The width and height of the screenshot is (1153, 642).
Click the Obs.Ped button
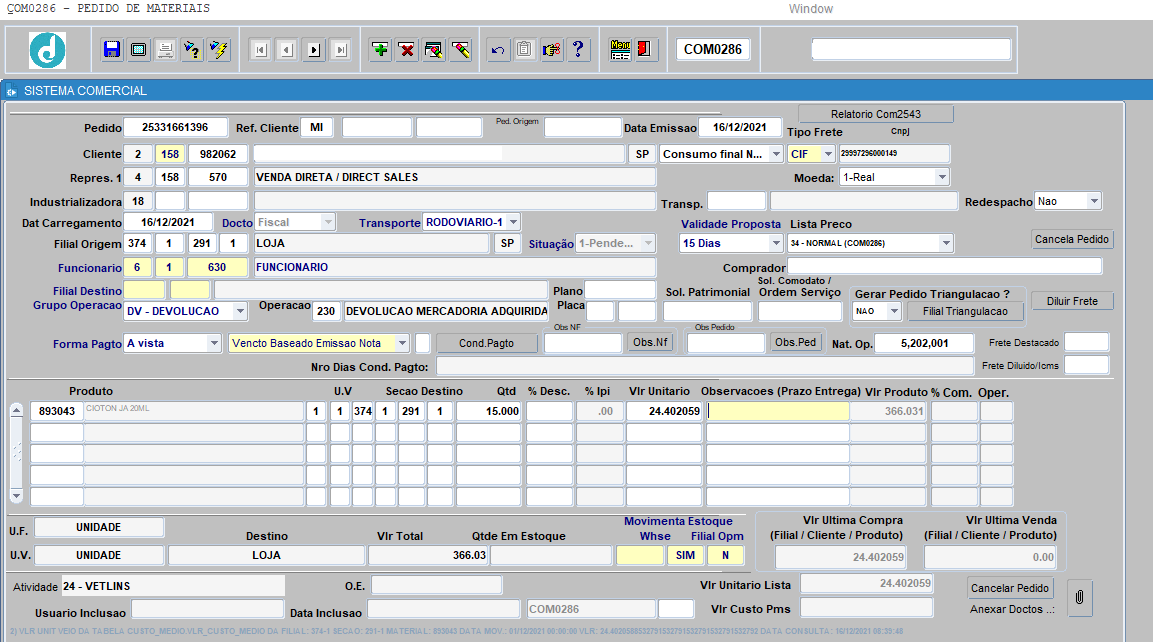(x=796, y=342)
